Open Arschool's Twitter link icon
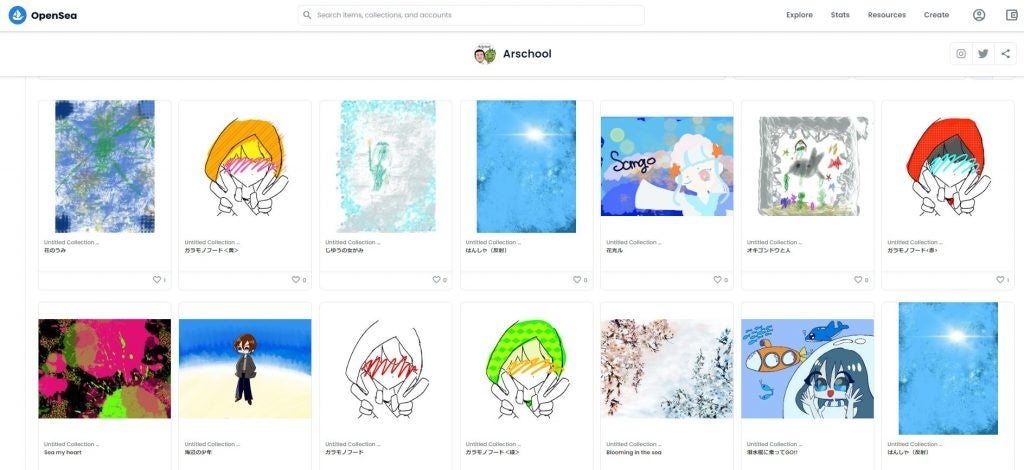The height and width of the screenshot is (470, 1024). pyautogui.click(x=983, y=54)
